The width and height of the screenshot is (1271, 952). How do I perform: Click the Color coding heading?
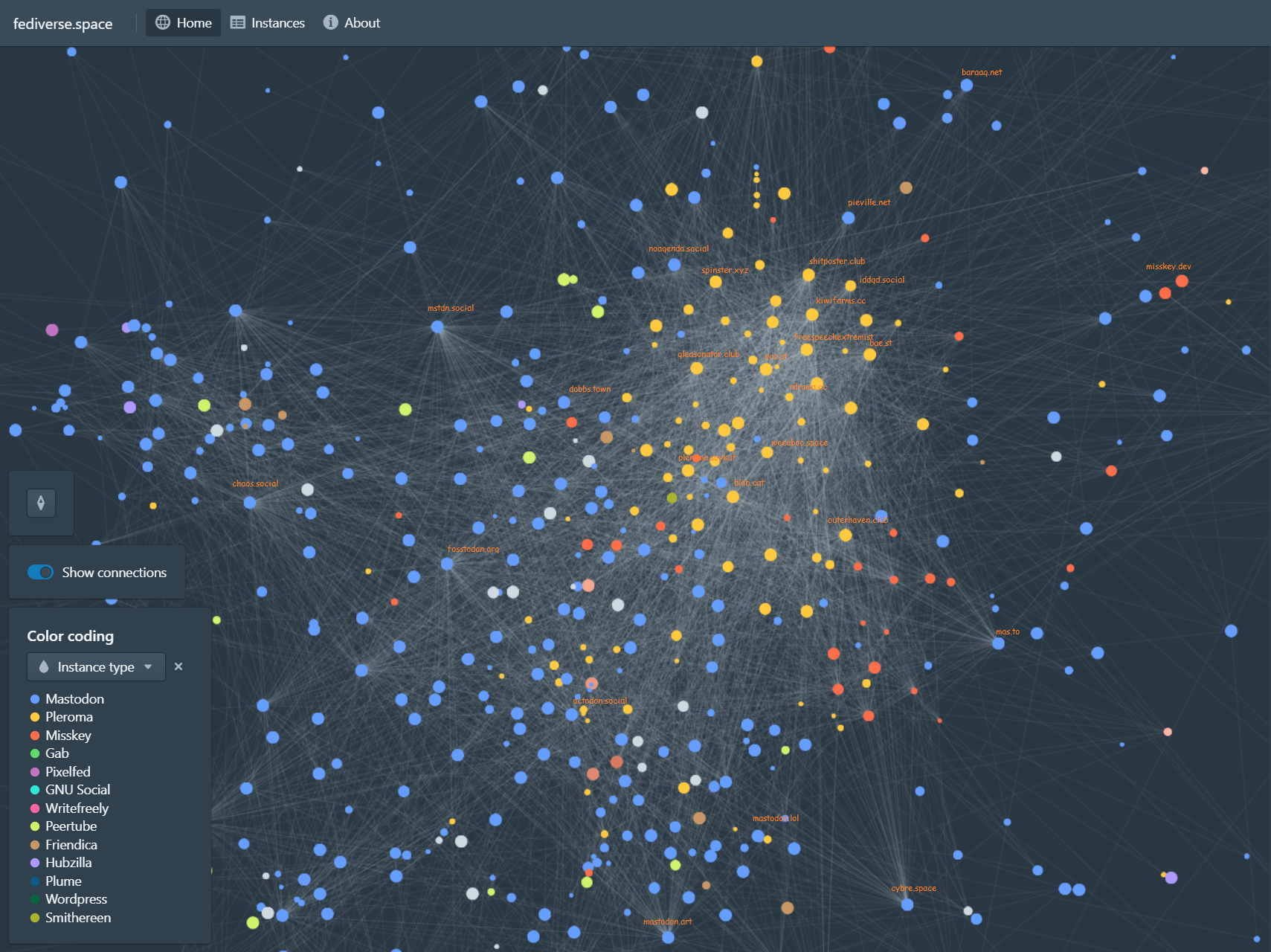click(x=71, y=636)
